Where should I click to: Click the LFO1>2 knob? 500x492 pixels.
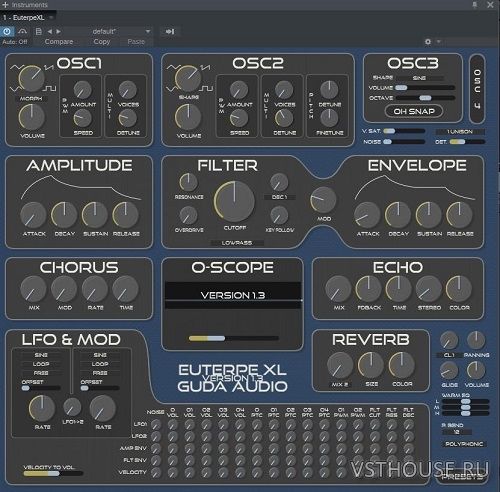pyautogui.click(x=72, y=407)
